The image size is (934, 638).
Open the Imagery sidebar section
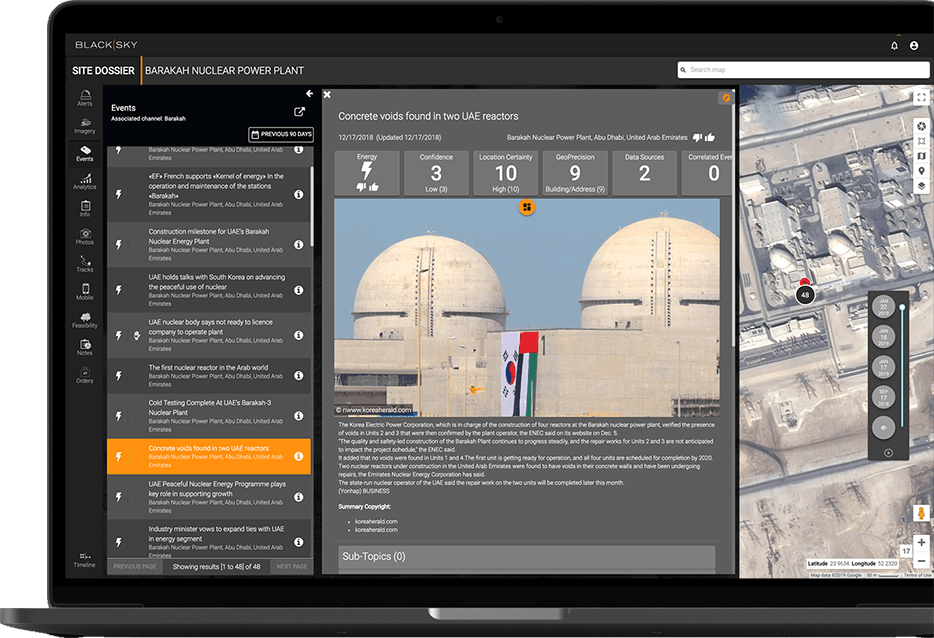pyautogui.click(x=85, y=126)
